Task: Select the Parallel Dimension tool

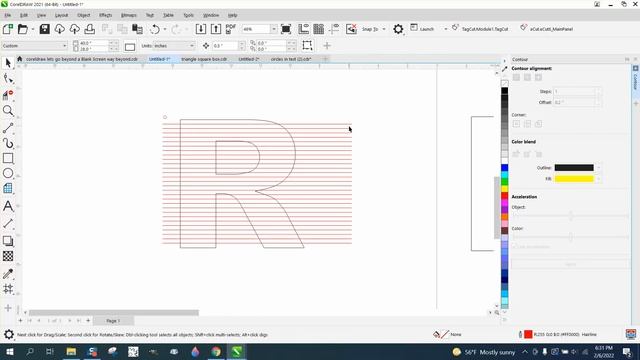Action: 8,223
